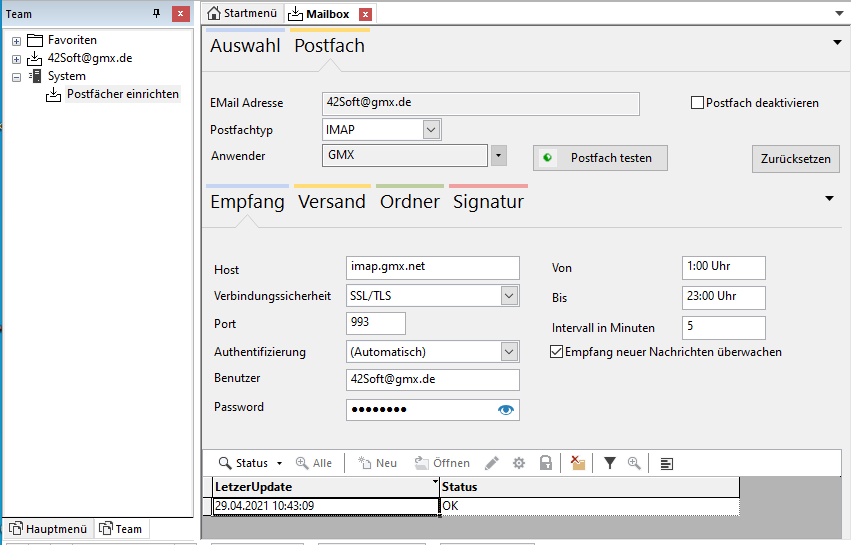
Task: Click the 42Soft@gmx.de inbox tray icon
Action: (35, 58)
